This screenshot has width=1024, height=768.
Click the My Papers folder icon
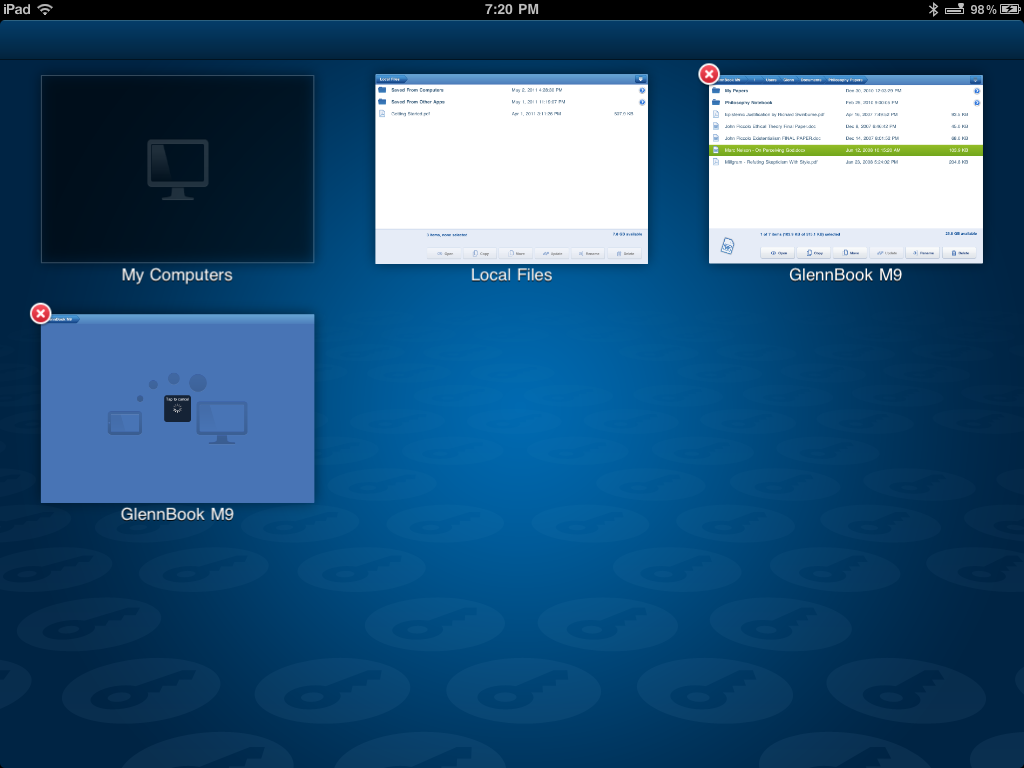click(716, 90)
